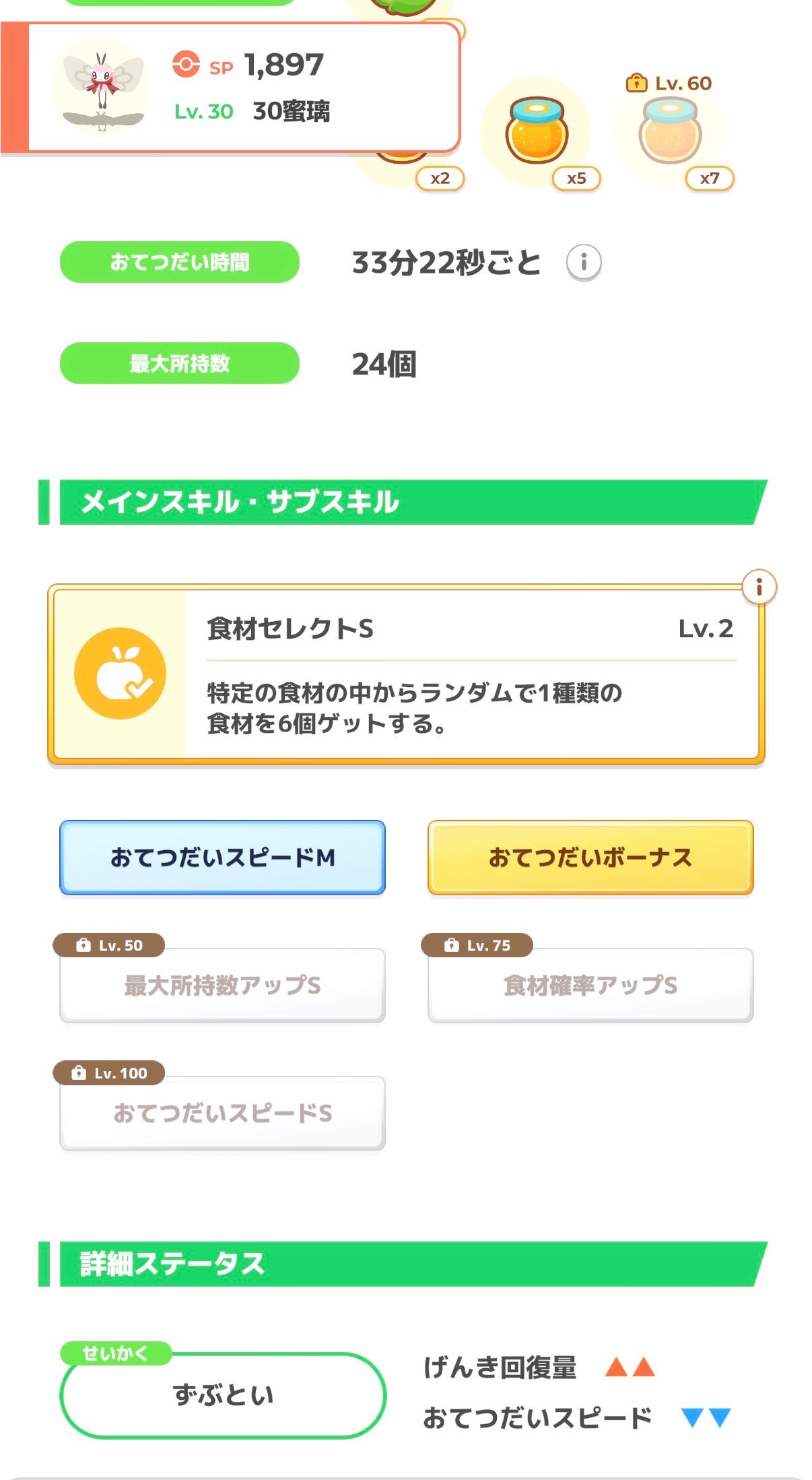Tap the Ribombee portrait thumbnail
This screenshot has height=1480, width=812.
103,87
